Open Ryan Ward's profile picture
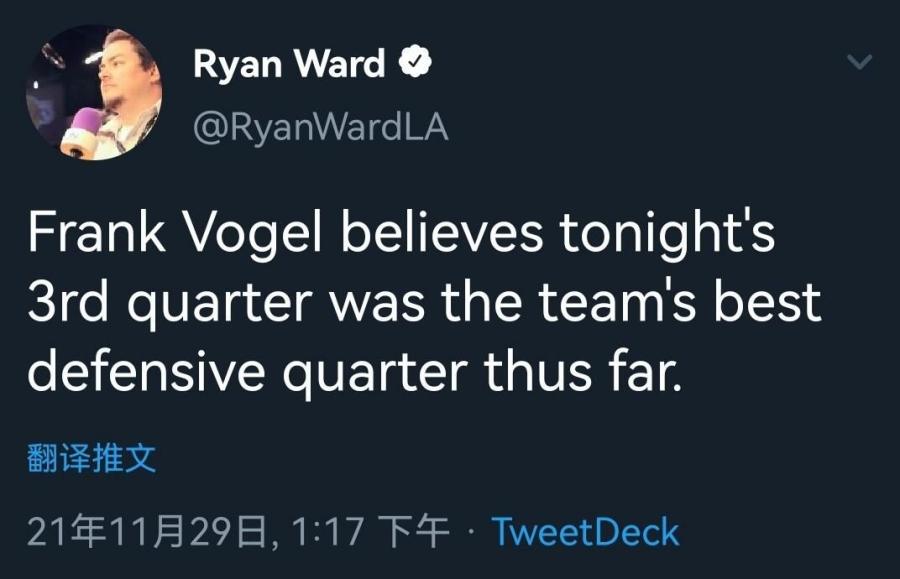The width and height of the screenshot is (900, 579). (94, 92)
